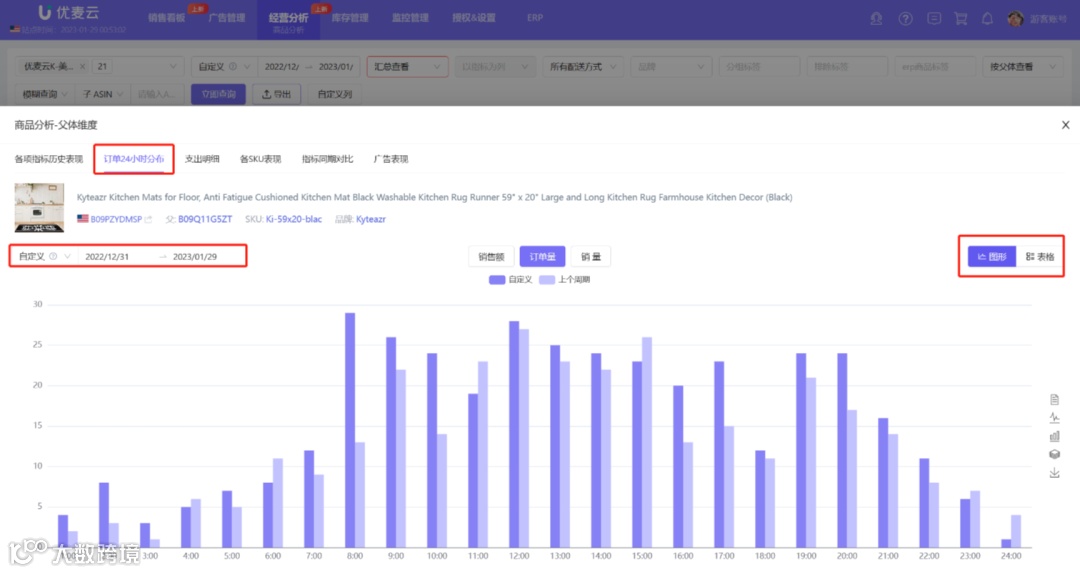Open the 按父体查看 dropdown
The width and height of the screenshot is (1080, 573).
pos(1022,67)
